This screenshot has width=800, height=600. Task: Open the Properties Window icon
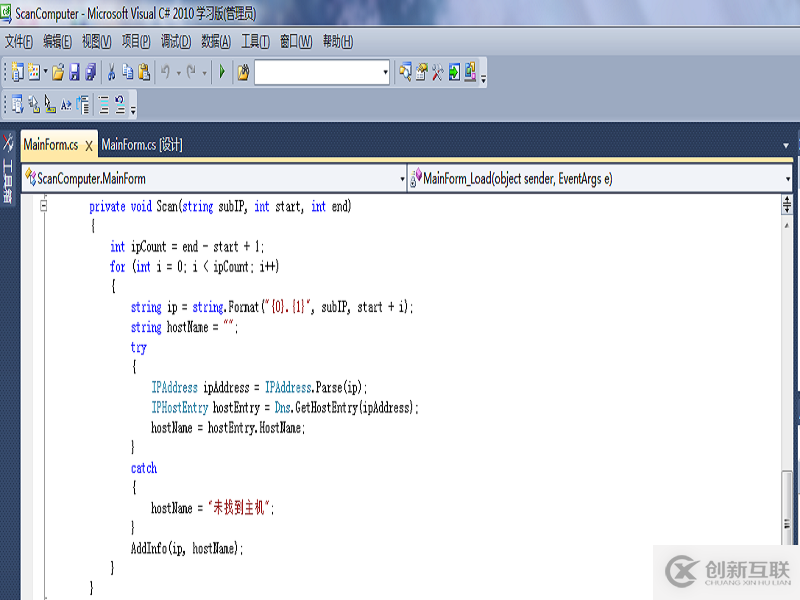pos(421,72)
